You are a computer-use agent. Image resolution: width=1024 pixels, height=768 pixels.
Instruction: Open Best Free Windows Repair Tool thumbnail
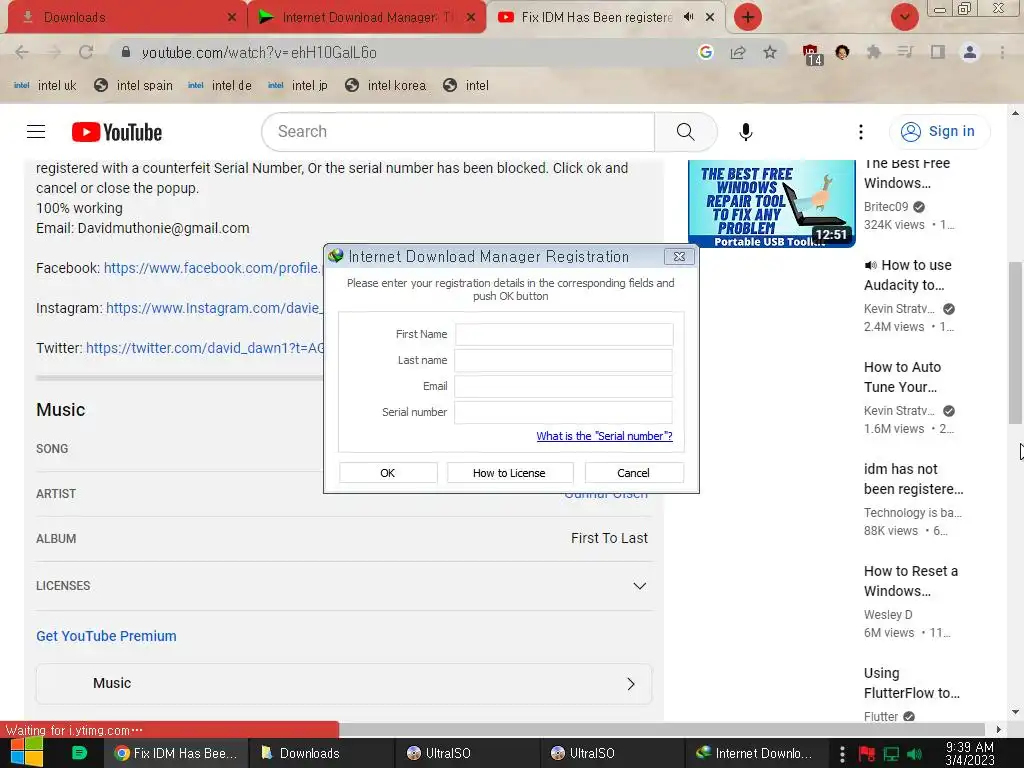click(771, 204)
